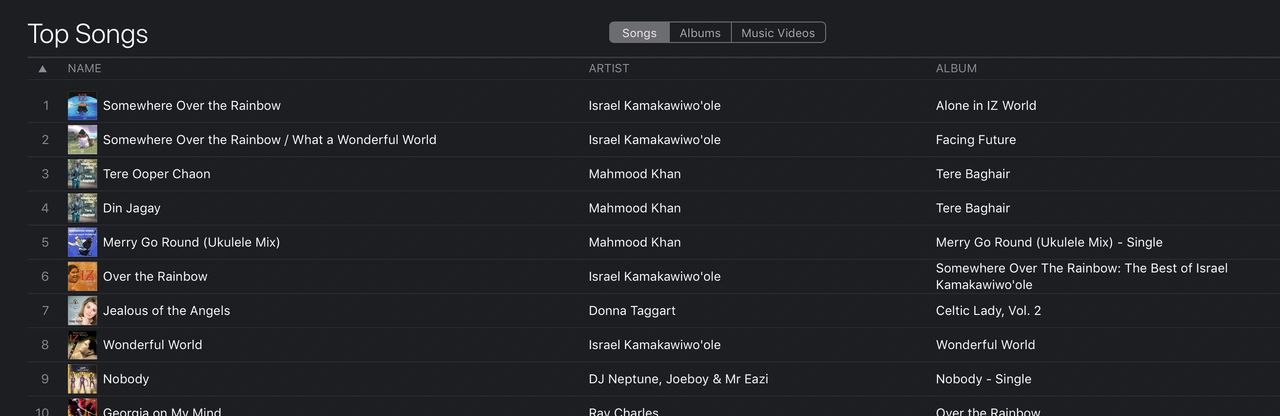Click Nobody single cover thumbnail
Screen dimensions: 1280x416
tap(82, 379)
